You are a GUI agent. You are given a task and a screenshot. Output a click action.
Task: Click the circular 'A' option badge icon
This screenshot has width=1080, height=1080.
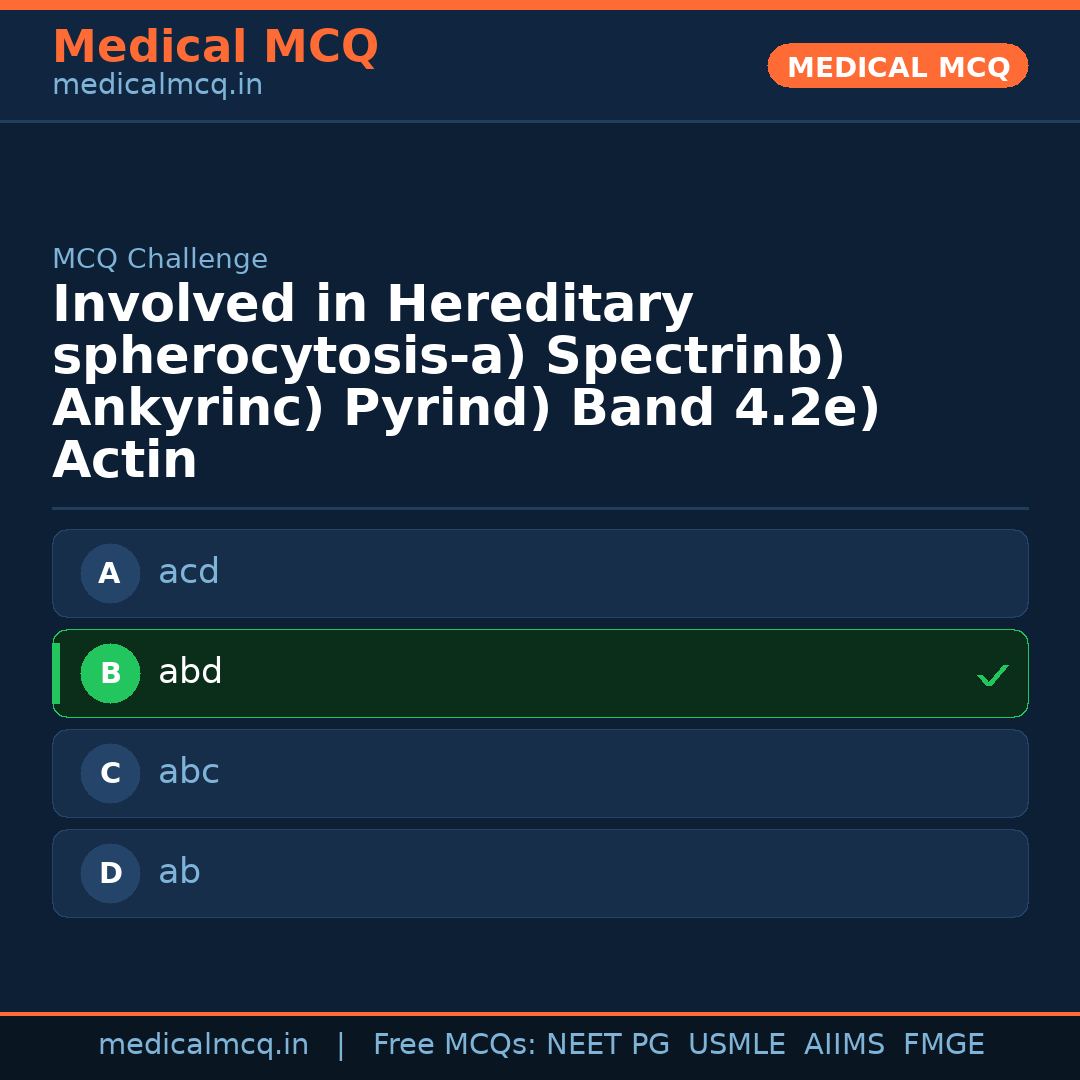click(110, 573)
